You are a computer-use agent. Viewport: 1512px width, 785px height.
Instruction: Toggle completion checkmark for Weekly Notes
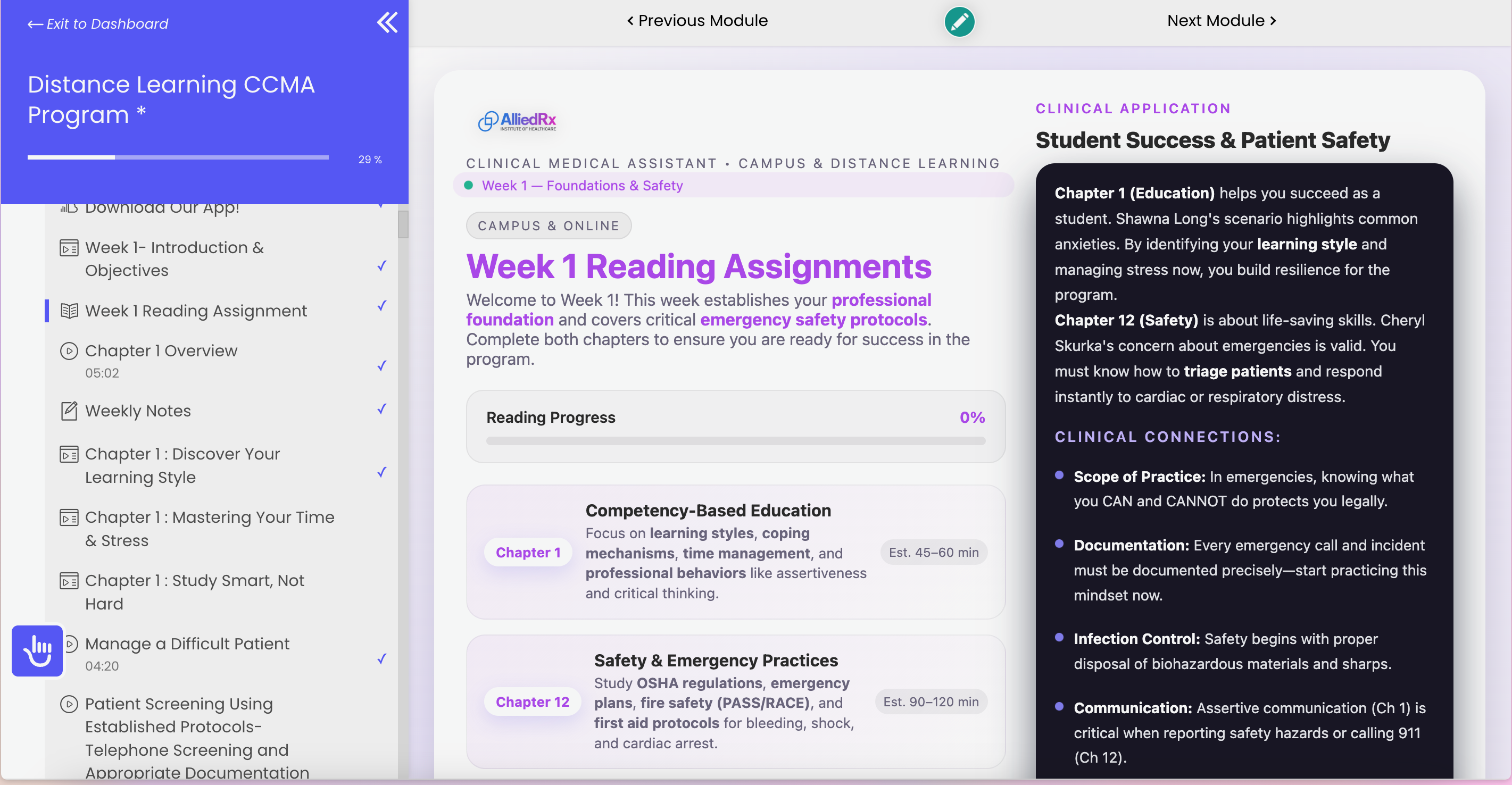click(381, 409)
